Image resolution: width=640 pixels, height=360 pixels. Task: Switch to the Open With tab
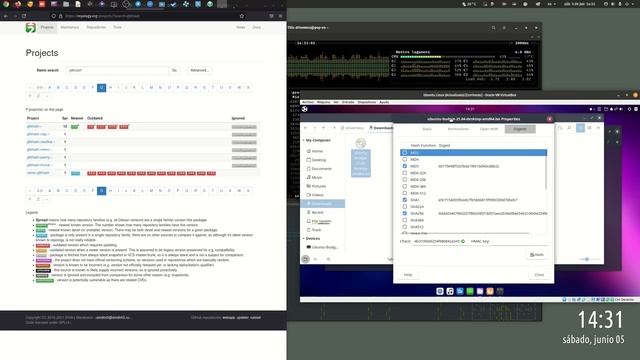click(489, 129)
